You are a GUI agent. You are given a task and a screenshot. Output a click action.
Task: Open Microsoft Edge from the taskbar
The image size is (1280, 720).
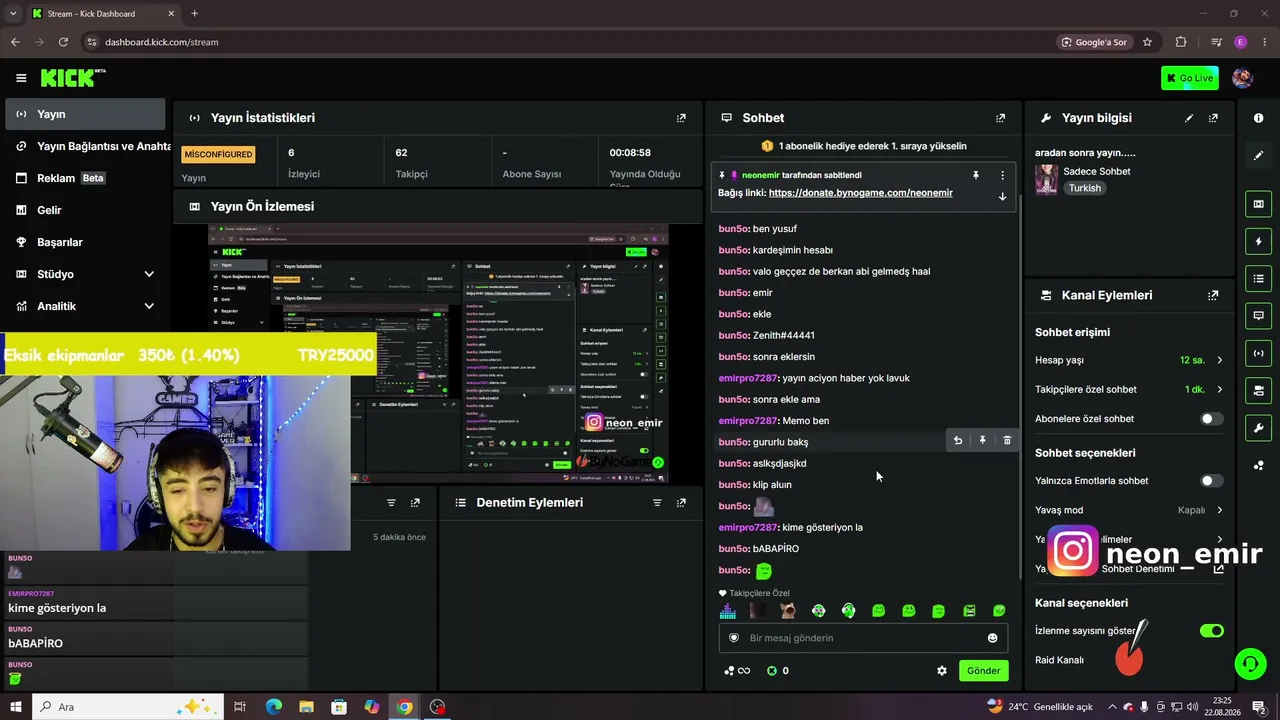tap(273, 707)
